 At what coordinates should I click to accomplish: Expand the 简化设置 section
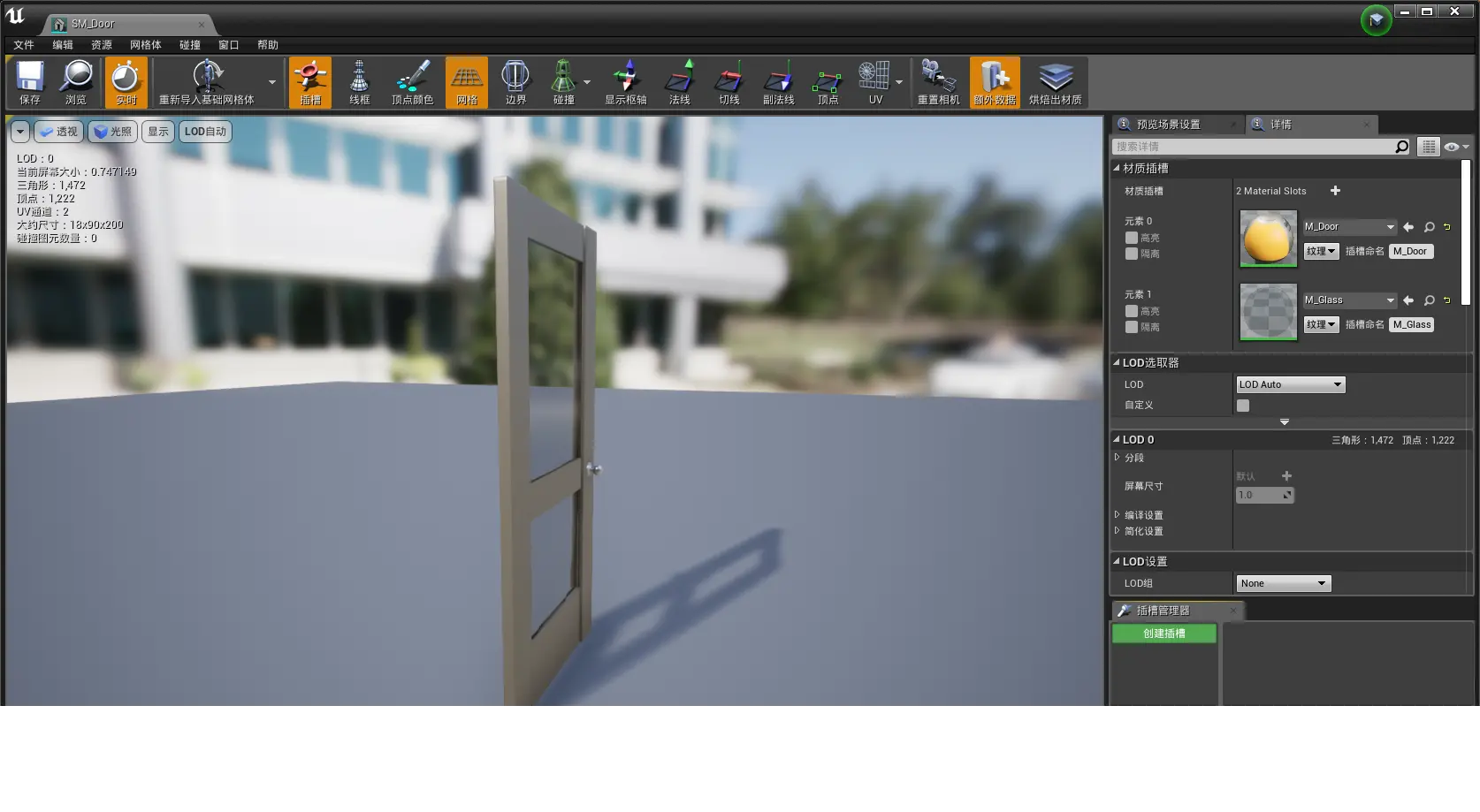coord(1118,531)
